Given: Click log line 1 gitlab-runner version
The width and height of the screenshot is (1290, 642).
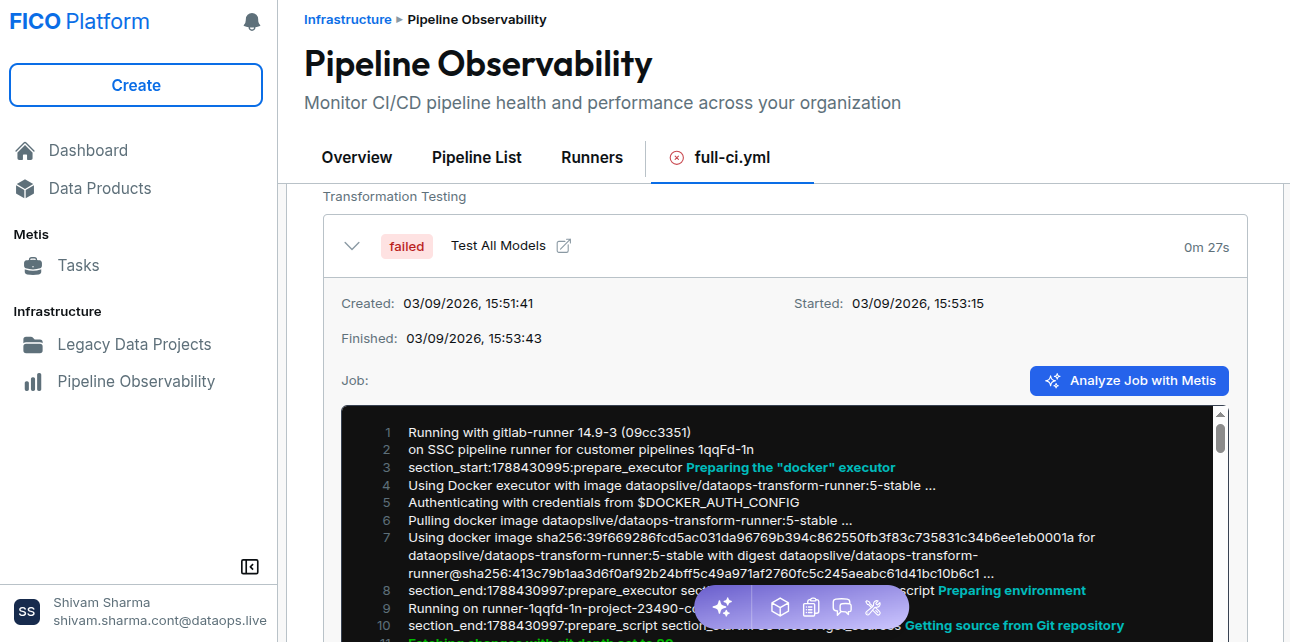Looking at the screenshot, I should point(549,433).
